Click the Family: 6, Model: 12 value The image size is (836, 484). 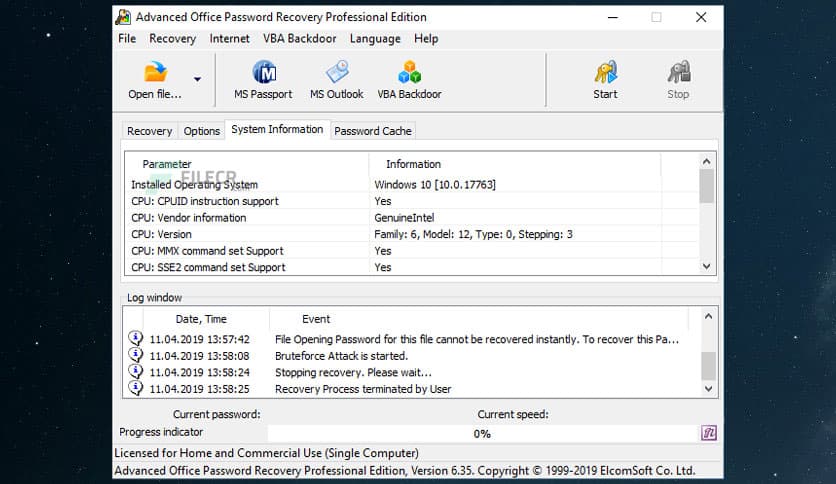473,234
